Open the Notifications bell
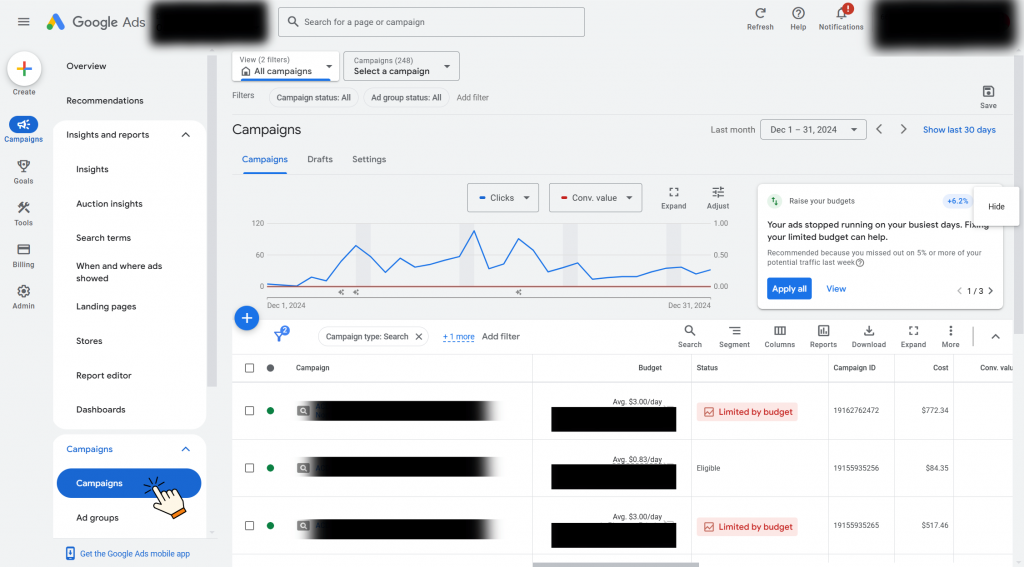Image resolution: width=1024 pixels, height=567 pixels. click(x=841, y=14)
